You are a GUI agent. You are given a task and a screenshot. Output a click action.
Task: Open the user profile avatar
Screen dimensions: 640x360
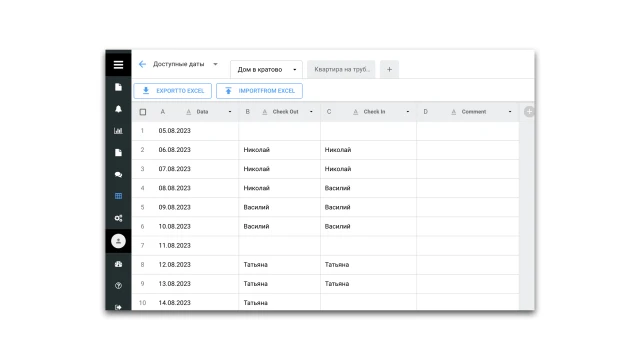point(118,241)
